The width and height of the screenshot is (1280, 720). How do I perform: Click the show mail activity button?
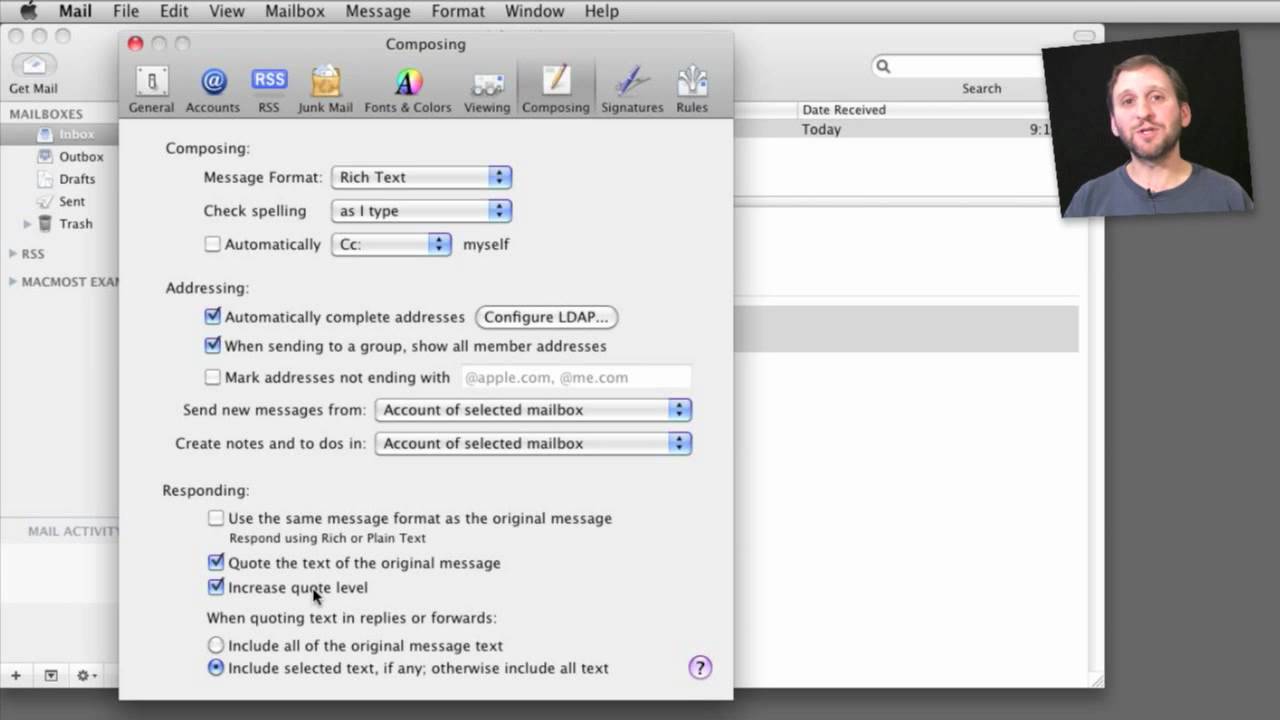(51, 676)
